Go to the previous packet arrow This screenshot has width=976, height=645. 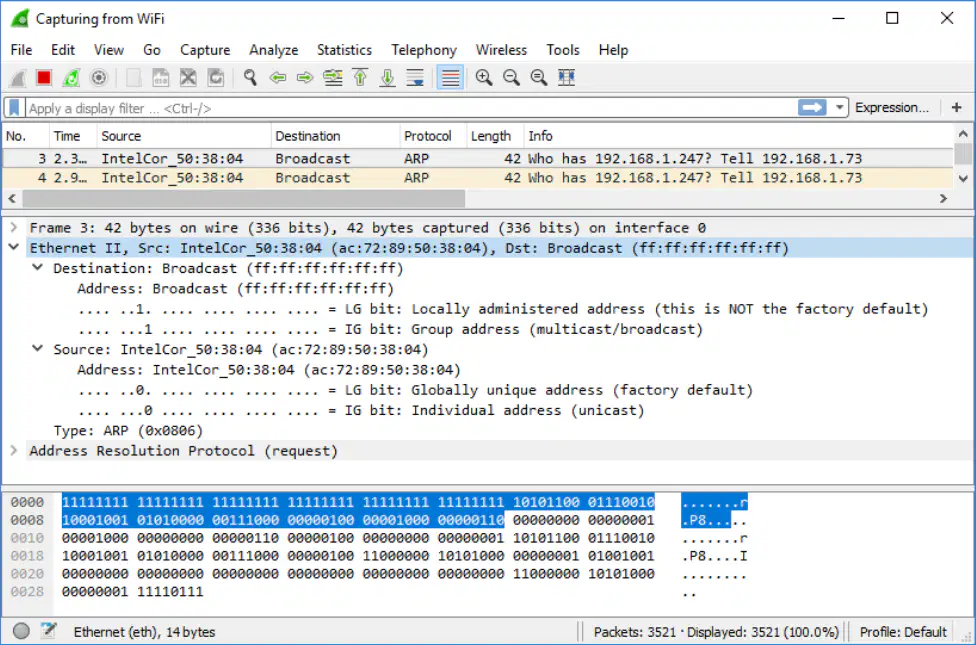click(278, 78)
